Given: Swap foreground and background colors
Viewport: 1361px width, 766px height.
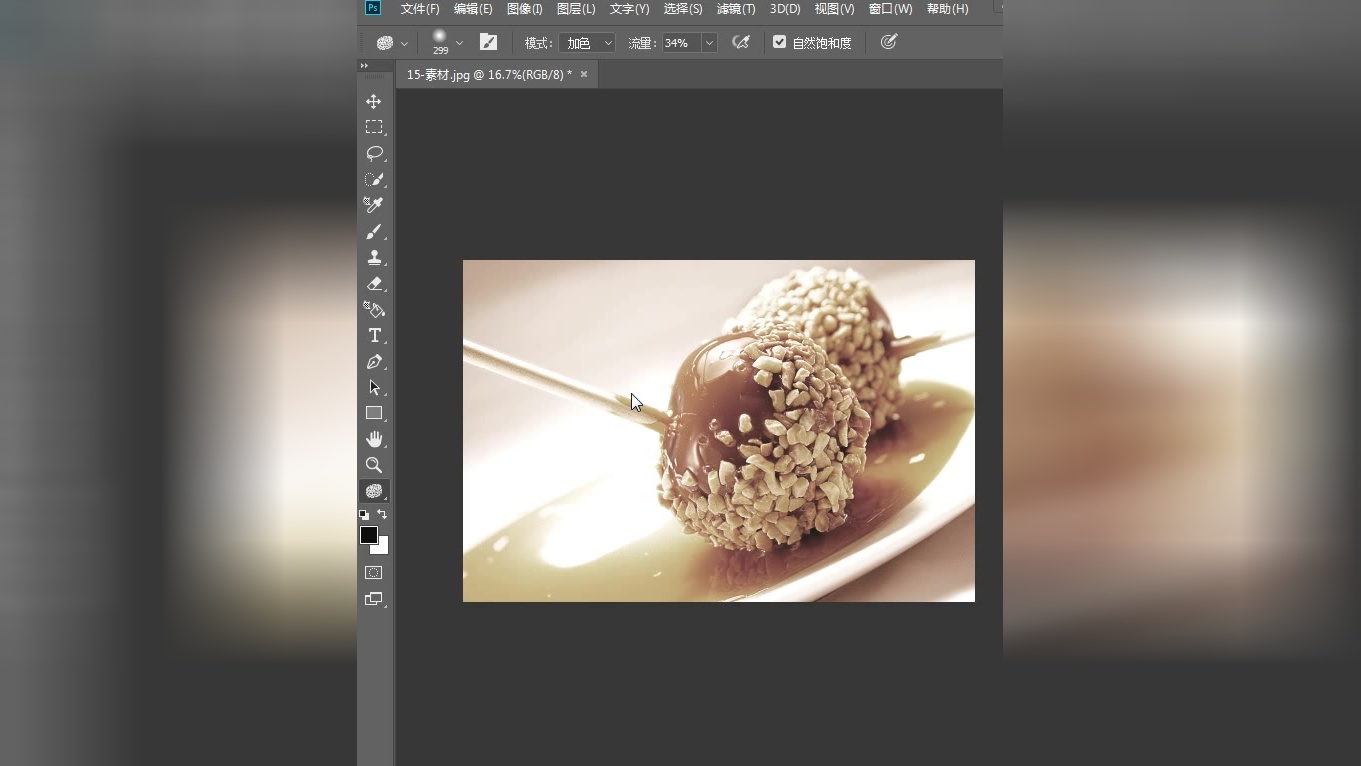Looking at the screenshot, I should (x=382, y=514).
